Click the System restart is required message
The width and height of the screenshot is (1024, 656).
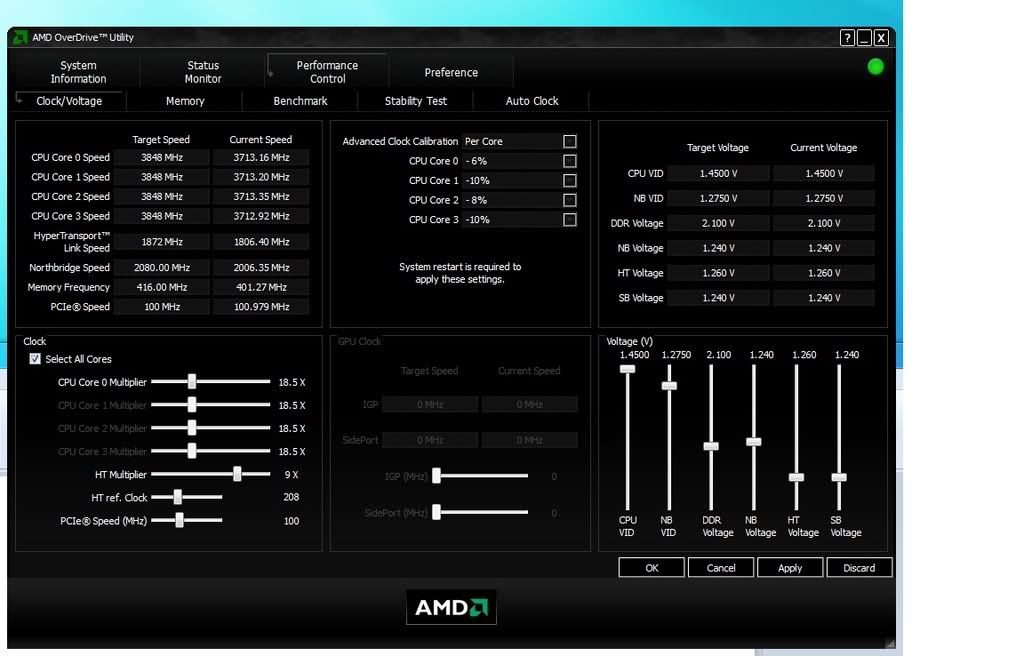pyautogui.click(x=460, y=272)
